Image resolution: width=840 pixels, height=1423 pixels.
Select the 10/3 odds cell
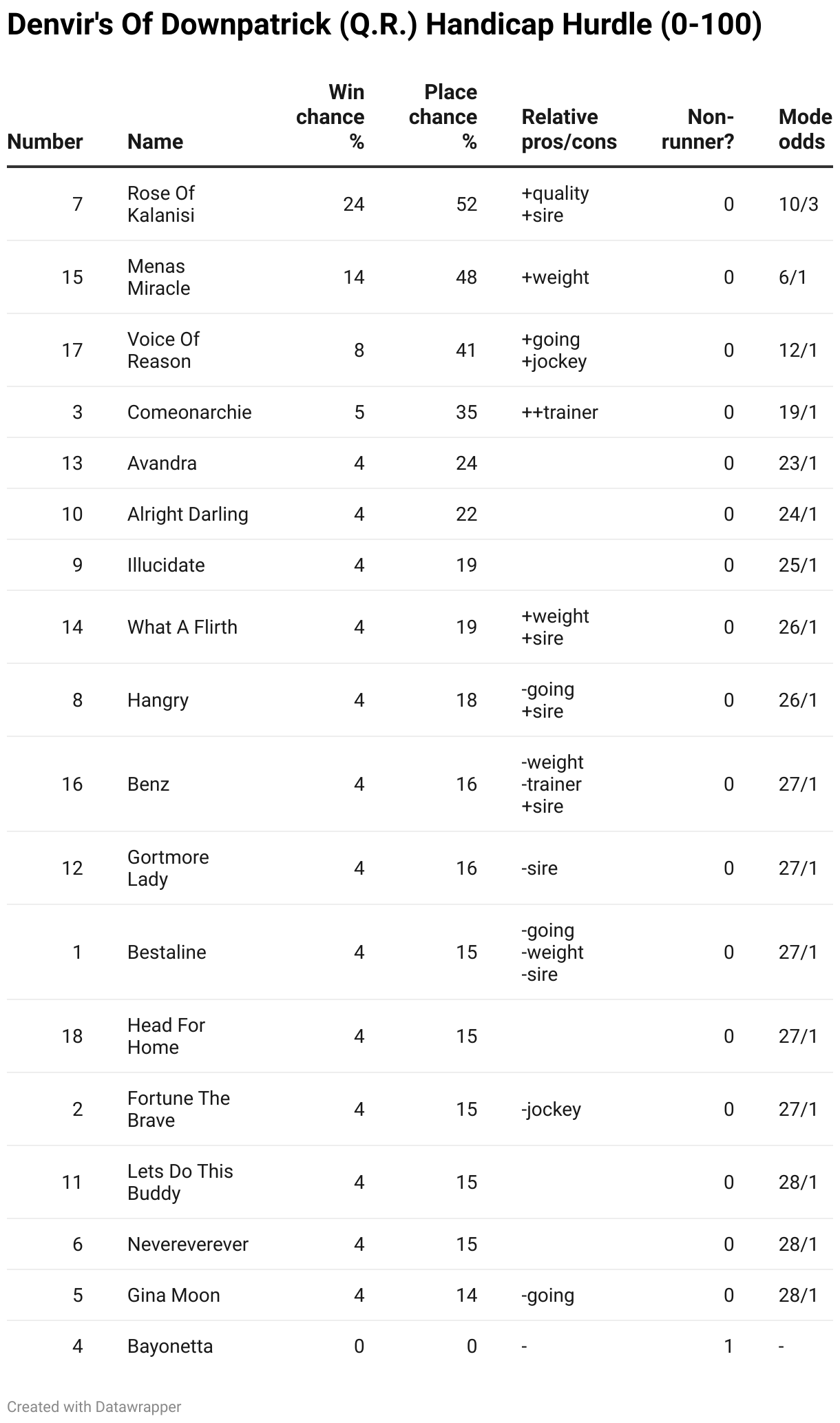[799, 204]
